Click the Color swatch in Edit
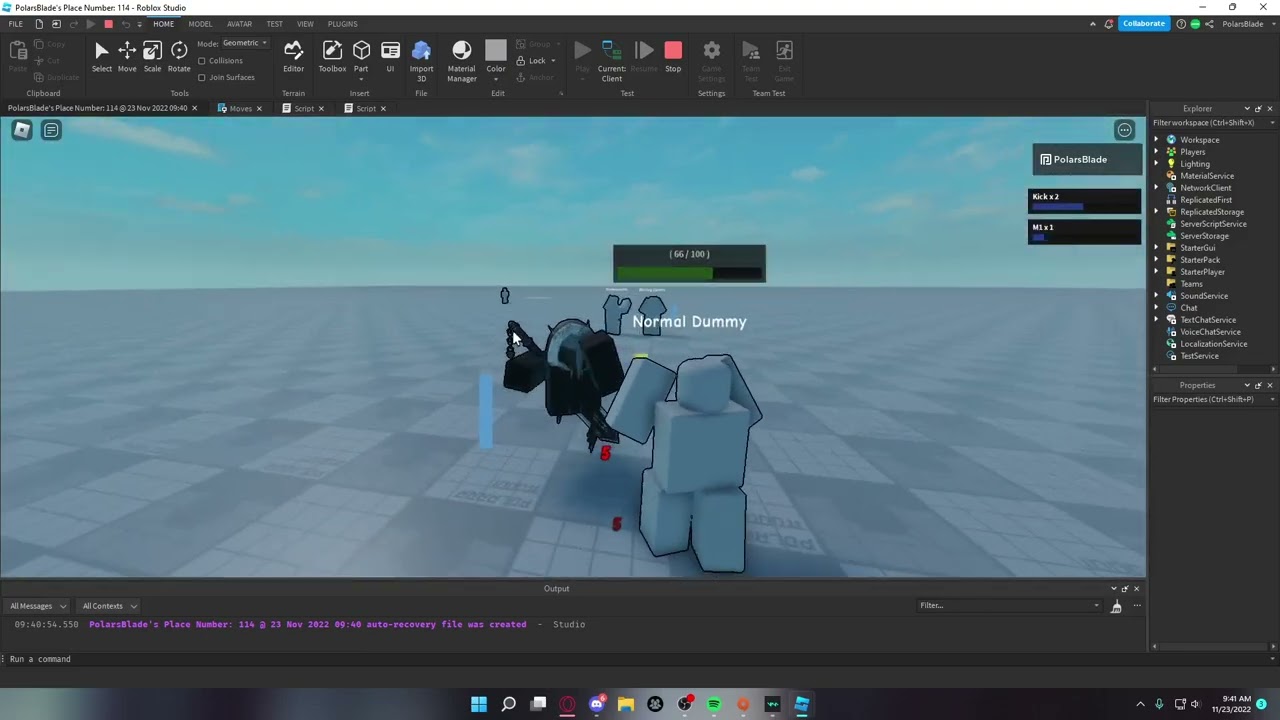1280x720 pixels. tap(496, 51)
